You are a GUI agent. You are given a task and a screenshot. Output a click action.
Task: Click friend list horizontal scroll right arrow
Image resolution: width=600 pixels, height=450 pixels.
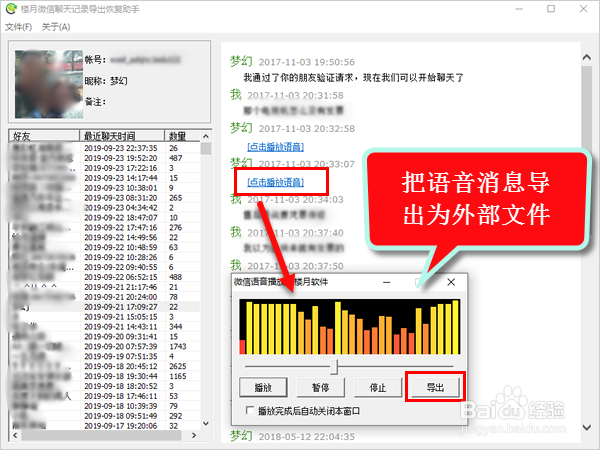tap(194, 435)
